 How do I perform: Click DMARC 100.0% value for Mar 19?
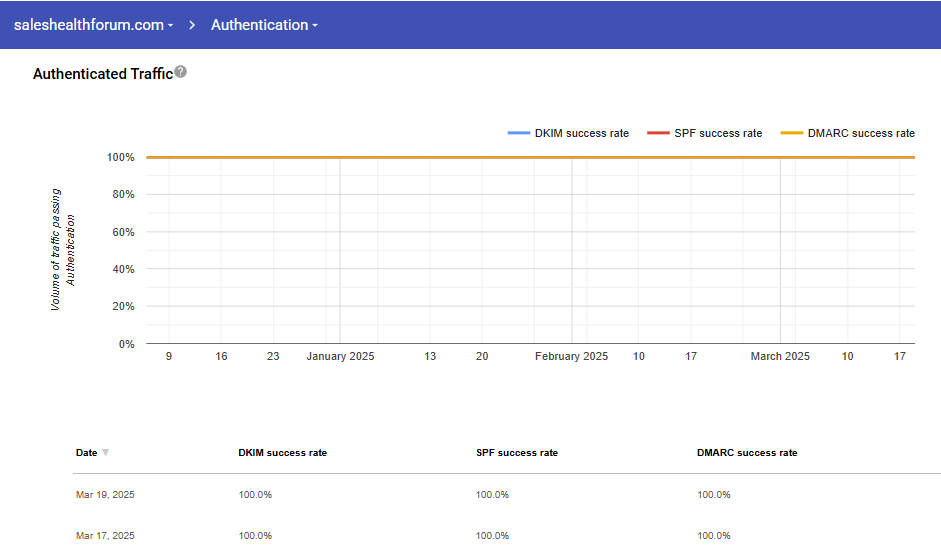[x=713, y=495]
